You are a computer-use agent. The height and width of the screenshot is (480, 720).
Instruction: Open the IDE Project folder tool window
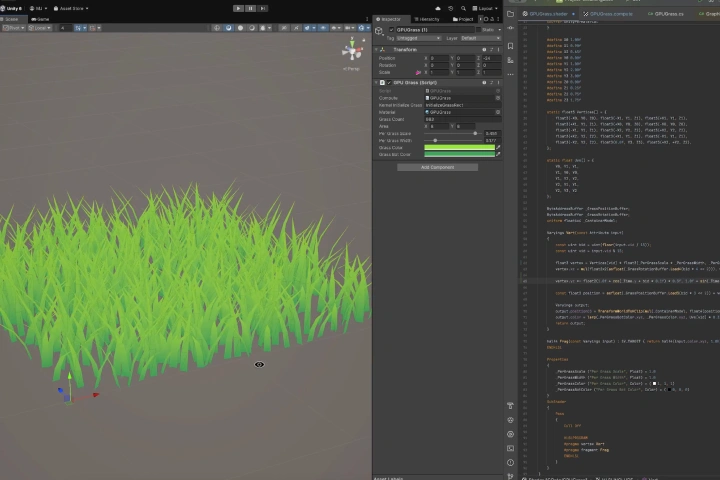pyautogui.click(x=510, y=14)
